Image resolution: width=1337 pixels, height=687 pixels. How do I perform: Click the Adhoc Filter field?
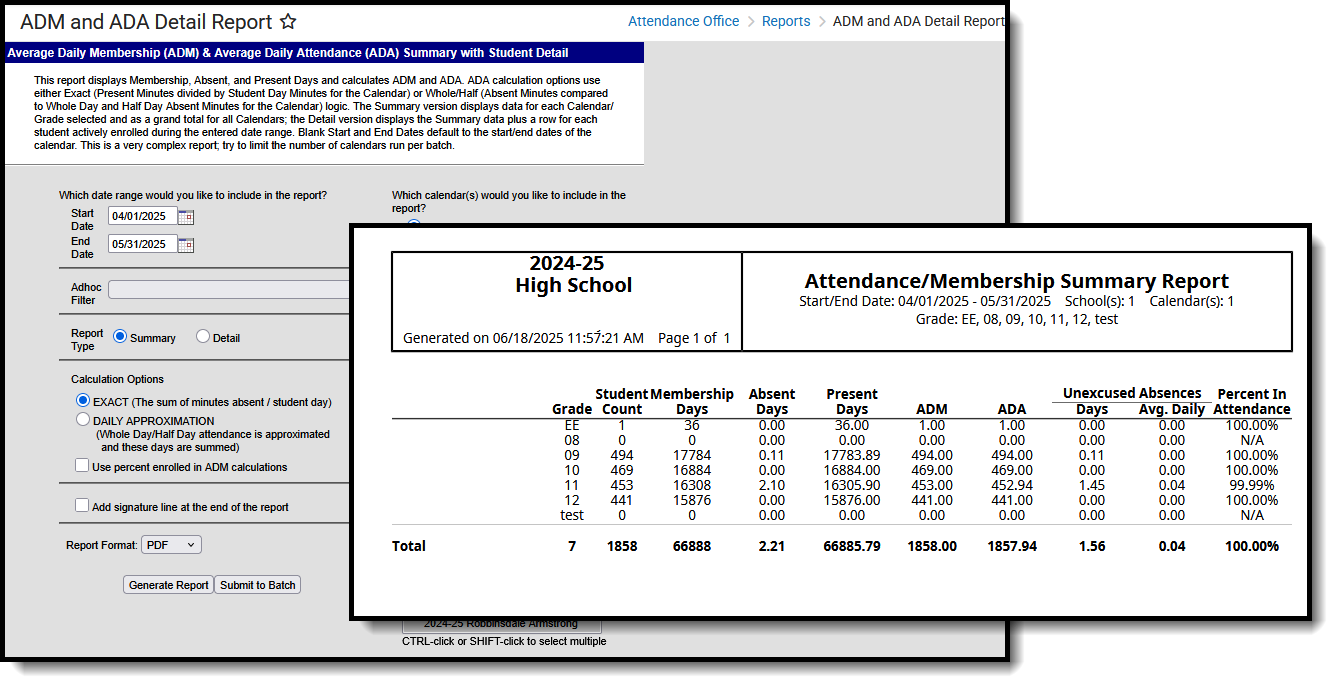click(x=229, y=290)
